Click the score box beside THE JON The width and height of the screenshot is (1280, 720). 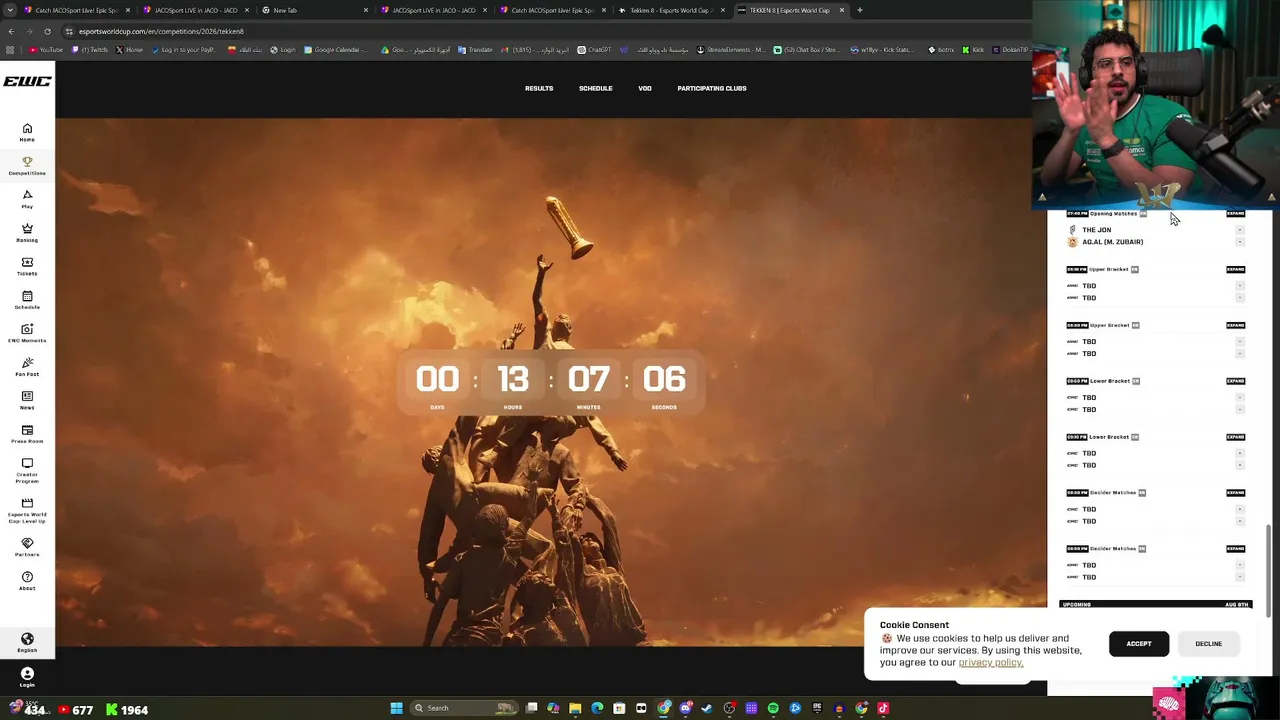pyautogui.click(x=1240, y=230)
